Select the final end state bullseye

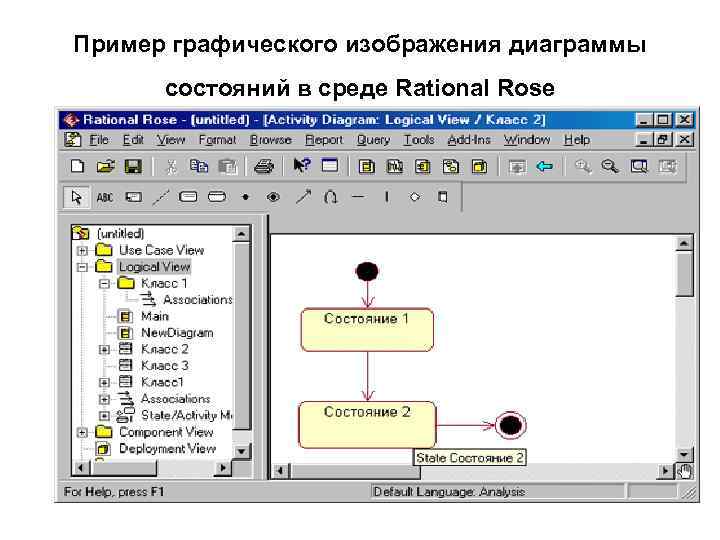click(x=511, y=425)
